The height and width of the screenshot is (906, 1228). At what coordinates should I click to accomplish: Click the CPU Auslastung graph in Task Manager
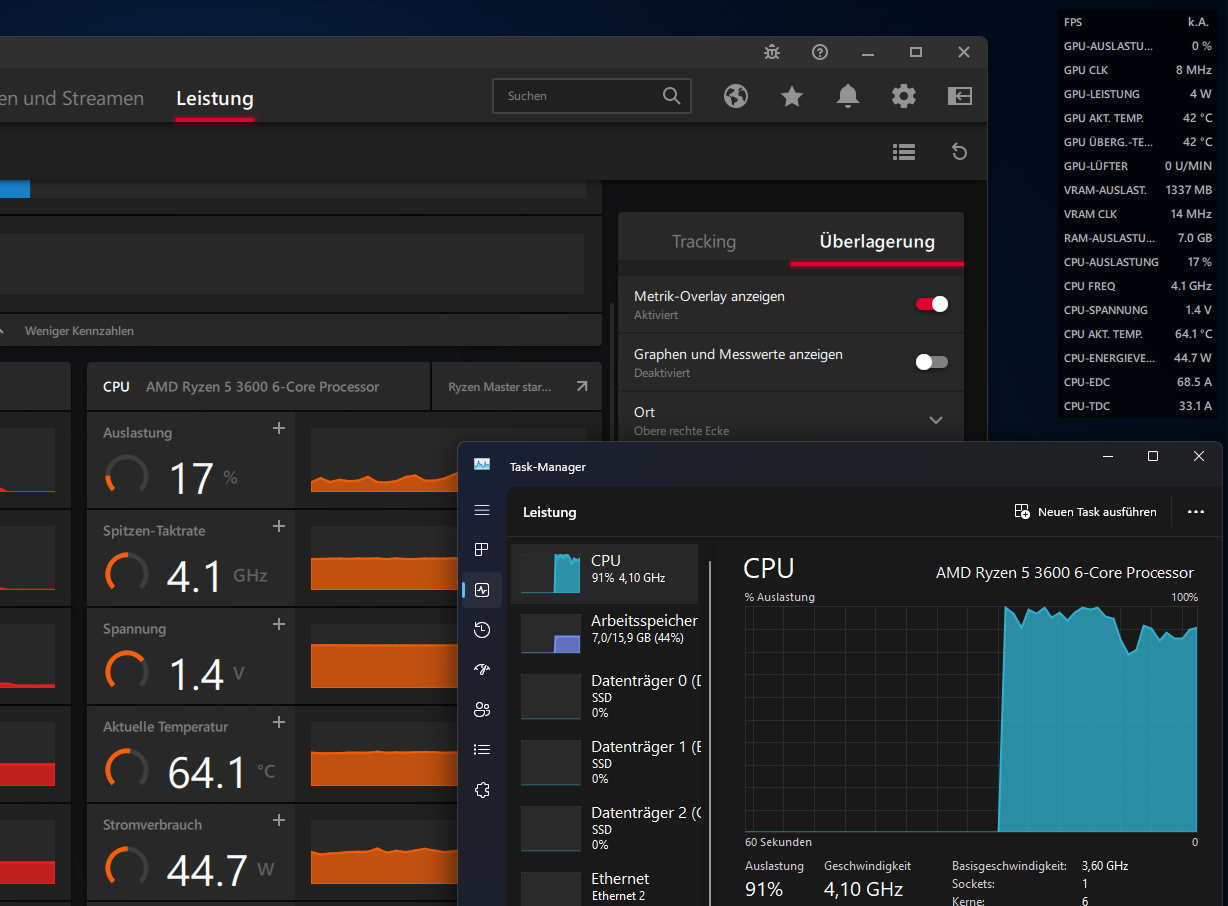tap(971, 719)
